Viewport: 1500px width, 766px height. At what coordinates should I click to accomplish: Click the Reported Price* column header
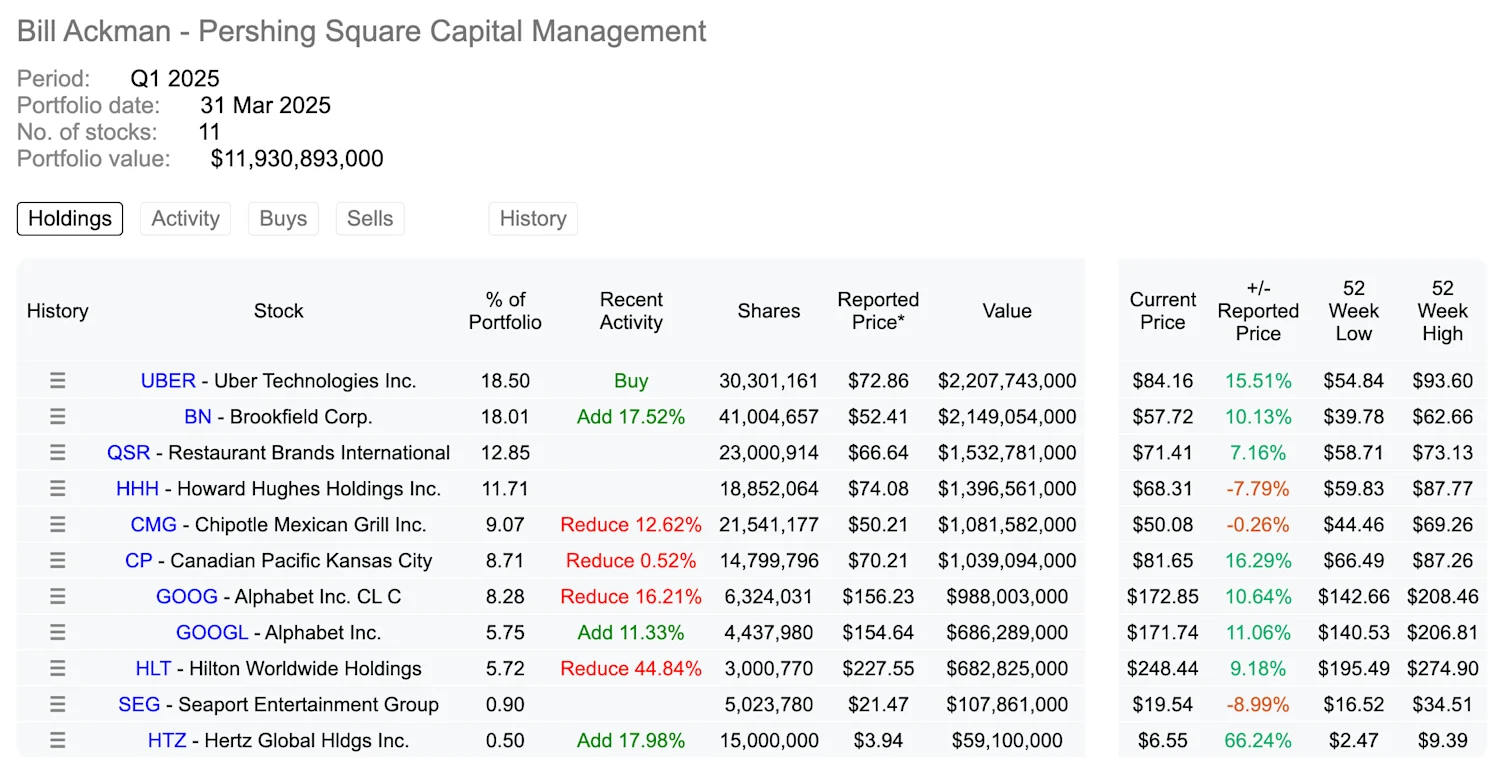coord(878,311)
